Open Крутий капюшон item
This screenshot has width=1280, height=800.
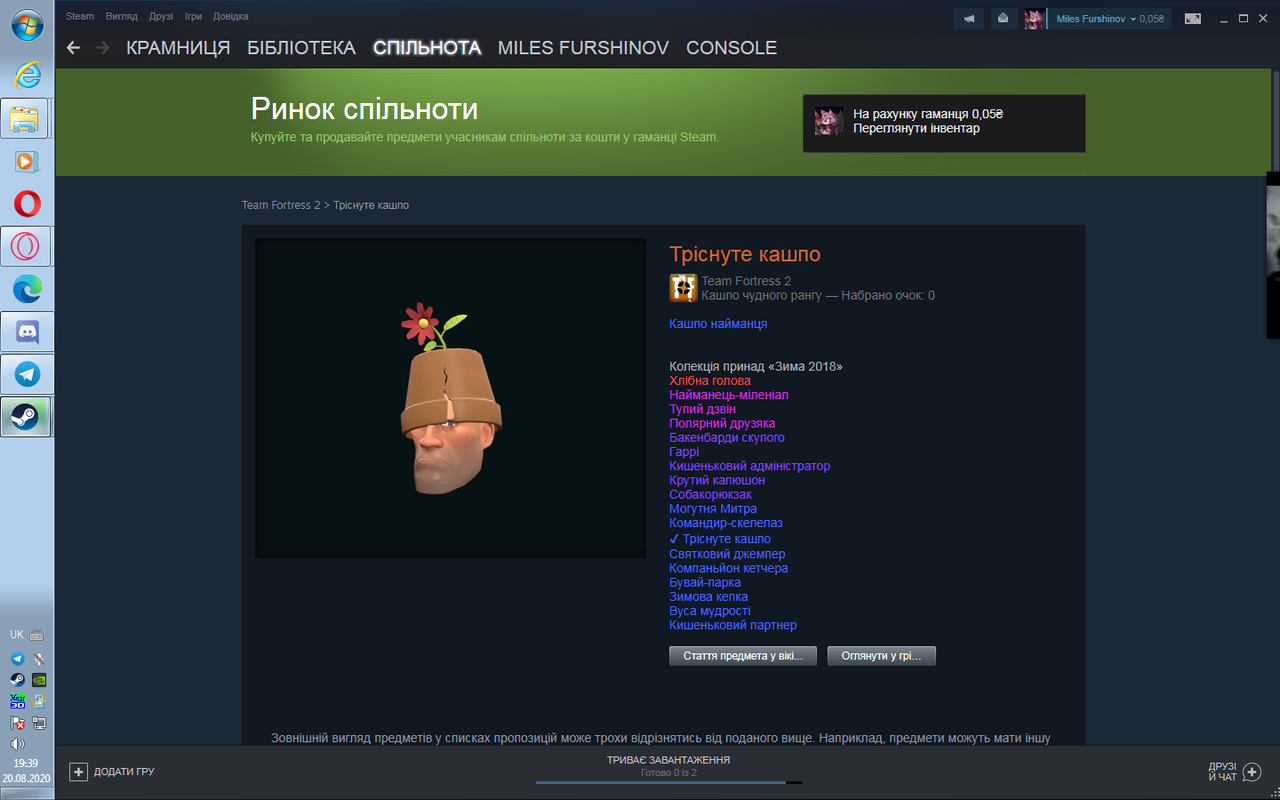point(717,480)
